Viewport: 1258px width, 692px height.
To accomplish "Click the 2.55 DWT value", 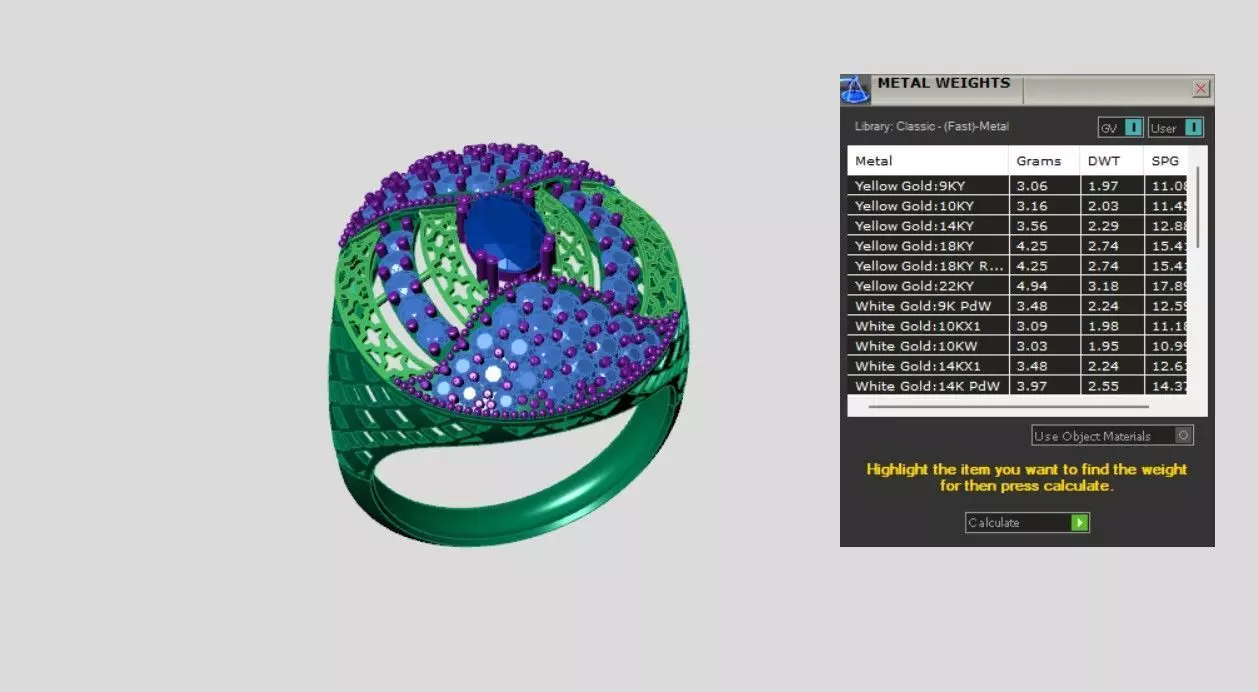I will coord(1102,386).
